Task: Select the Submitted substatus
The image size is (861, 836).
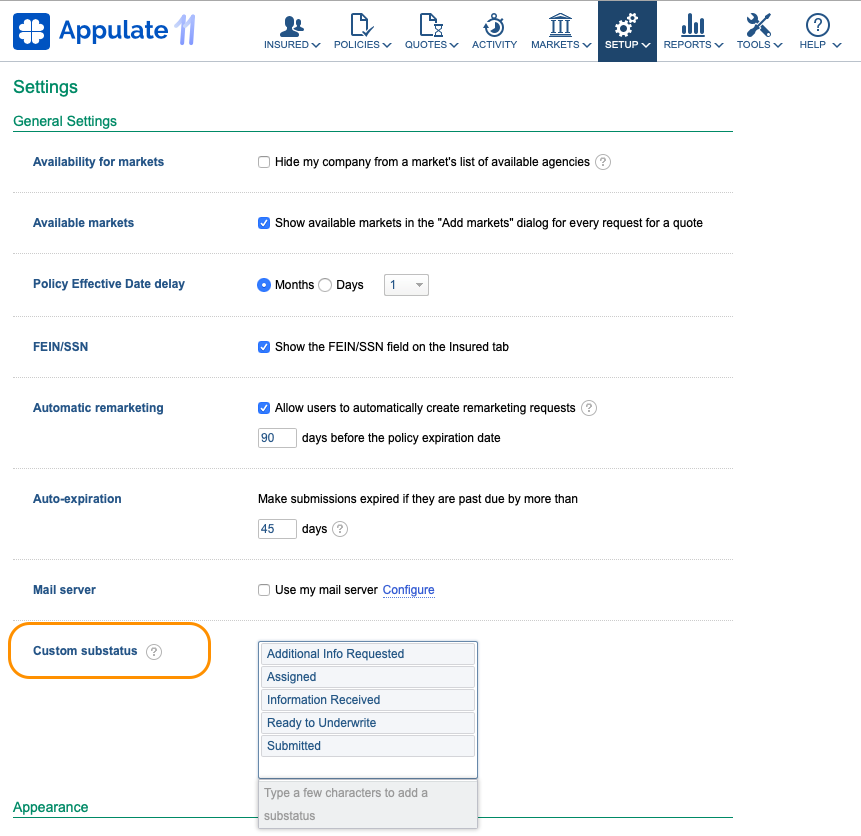Action: point(368,746)
